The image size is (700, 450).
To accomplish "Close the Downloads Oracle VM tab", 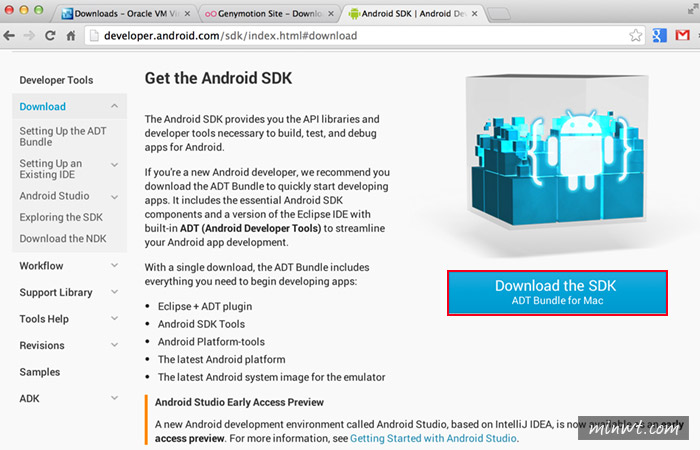I will coord(188,14).
